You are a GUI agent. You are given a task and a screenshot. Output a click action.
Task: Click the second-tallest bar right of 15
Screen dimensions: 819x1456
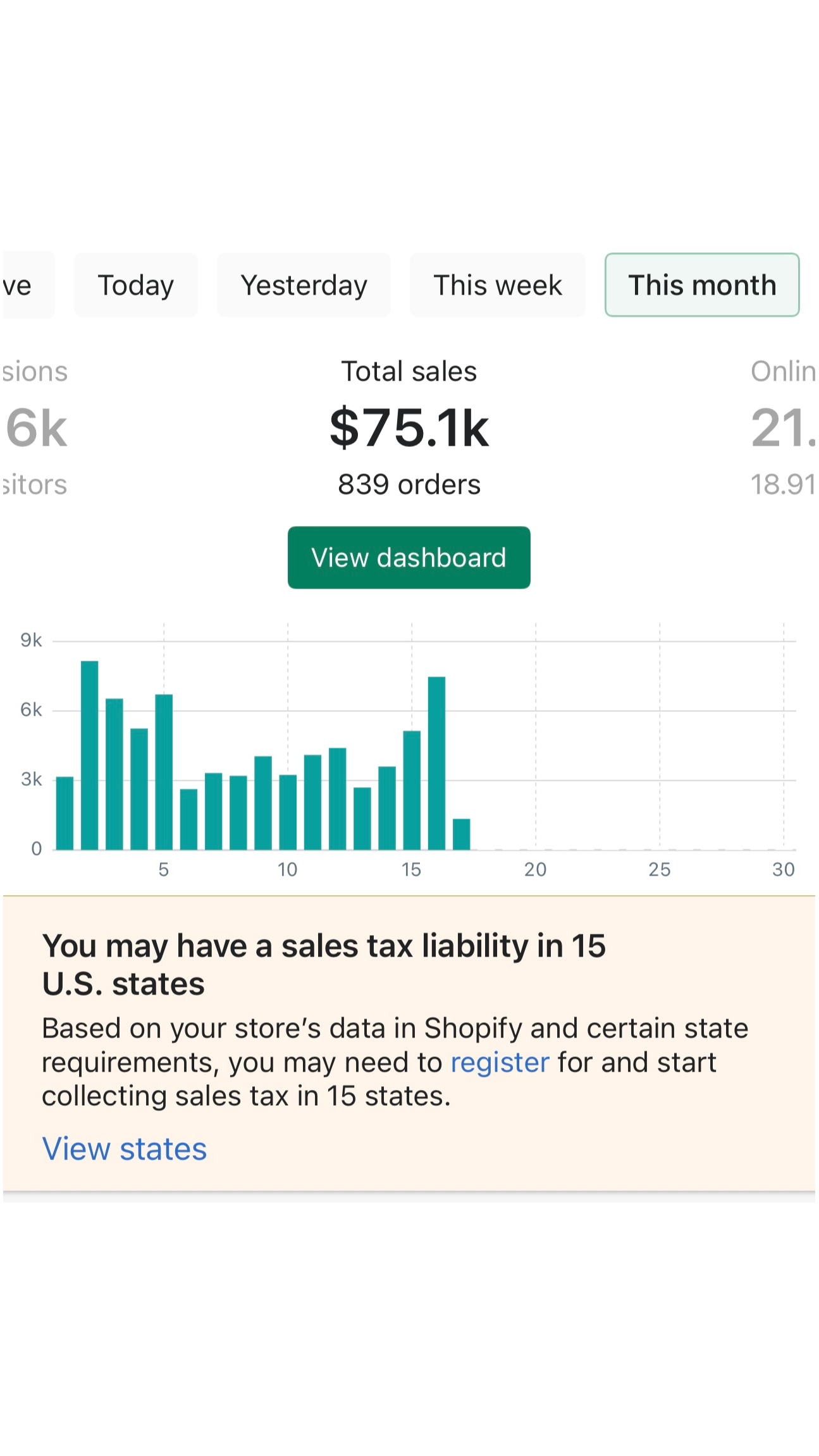pos(436,764)
